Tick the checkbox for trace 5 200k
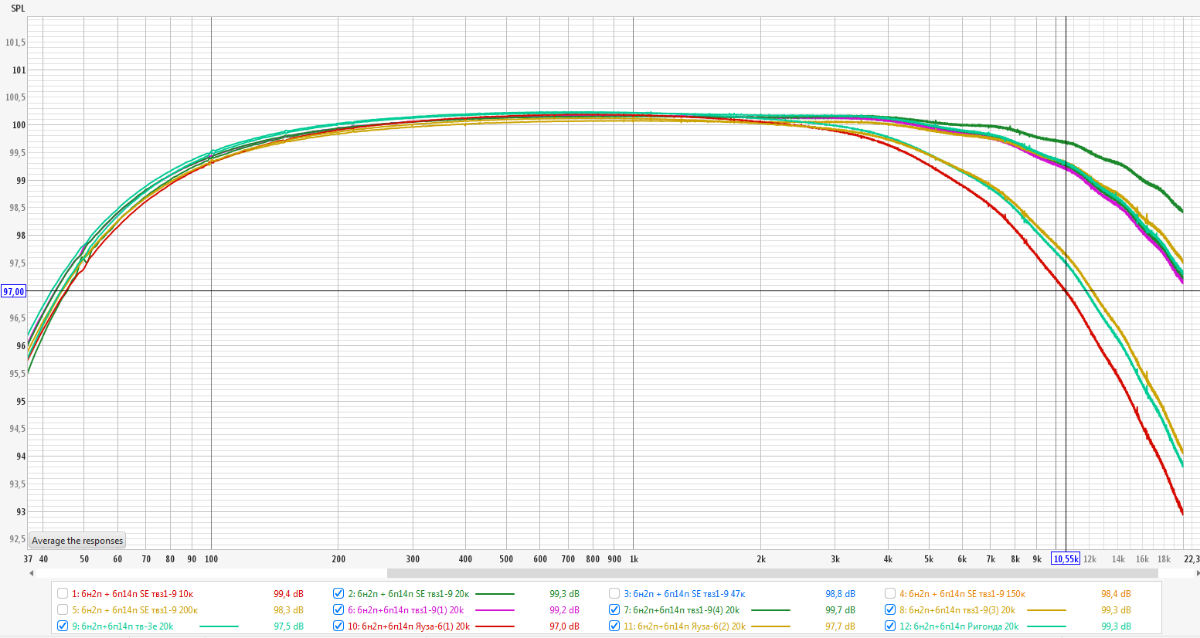The height and width of the screenshot is (638, 1200). [63, 609]
